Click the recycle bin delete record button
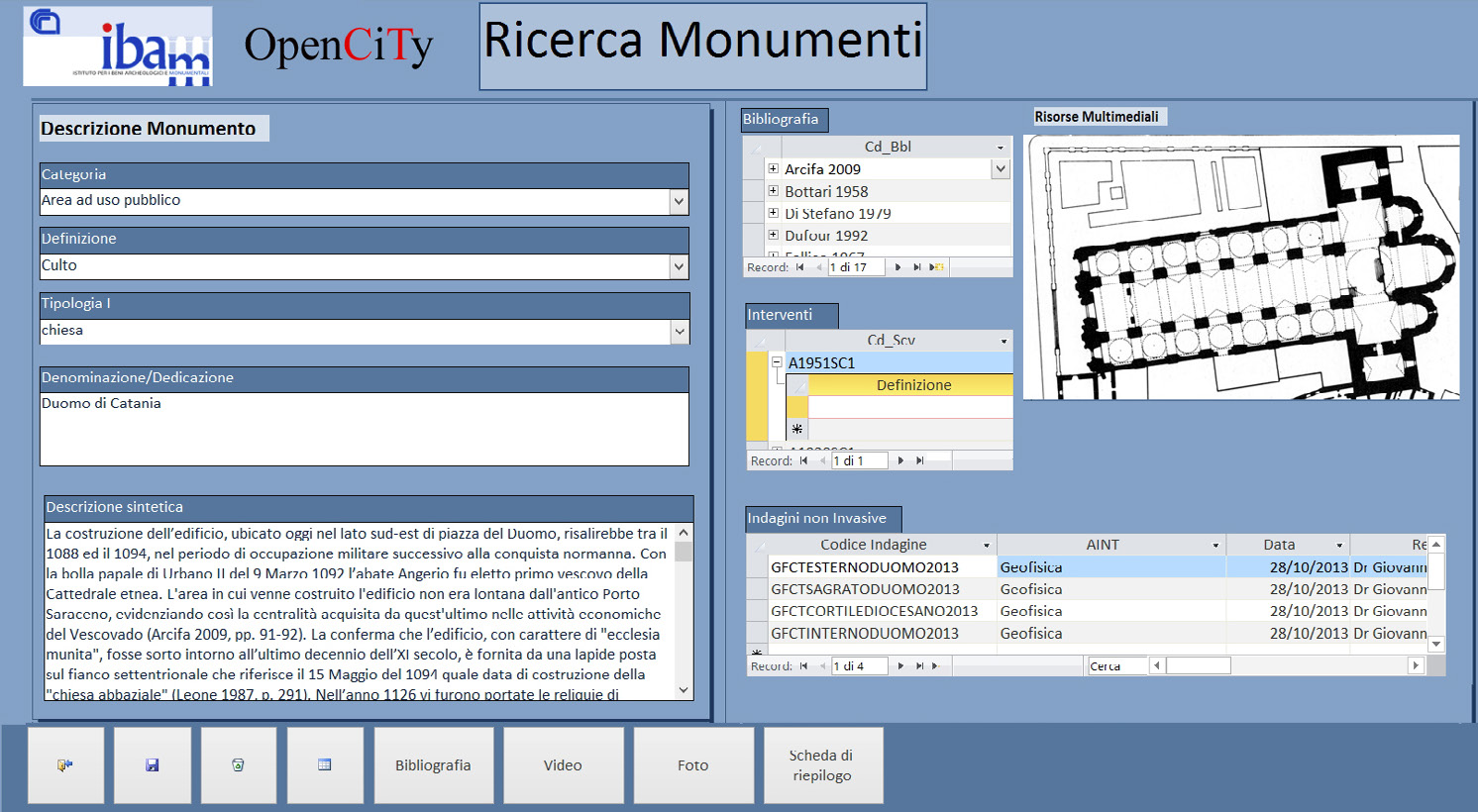The height and width of the screenshot is (812, 1478). click(x=239, y=765)
